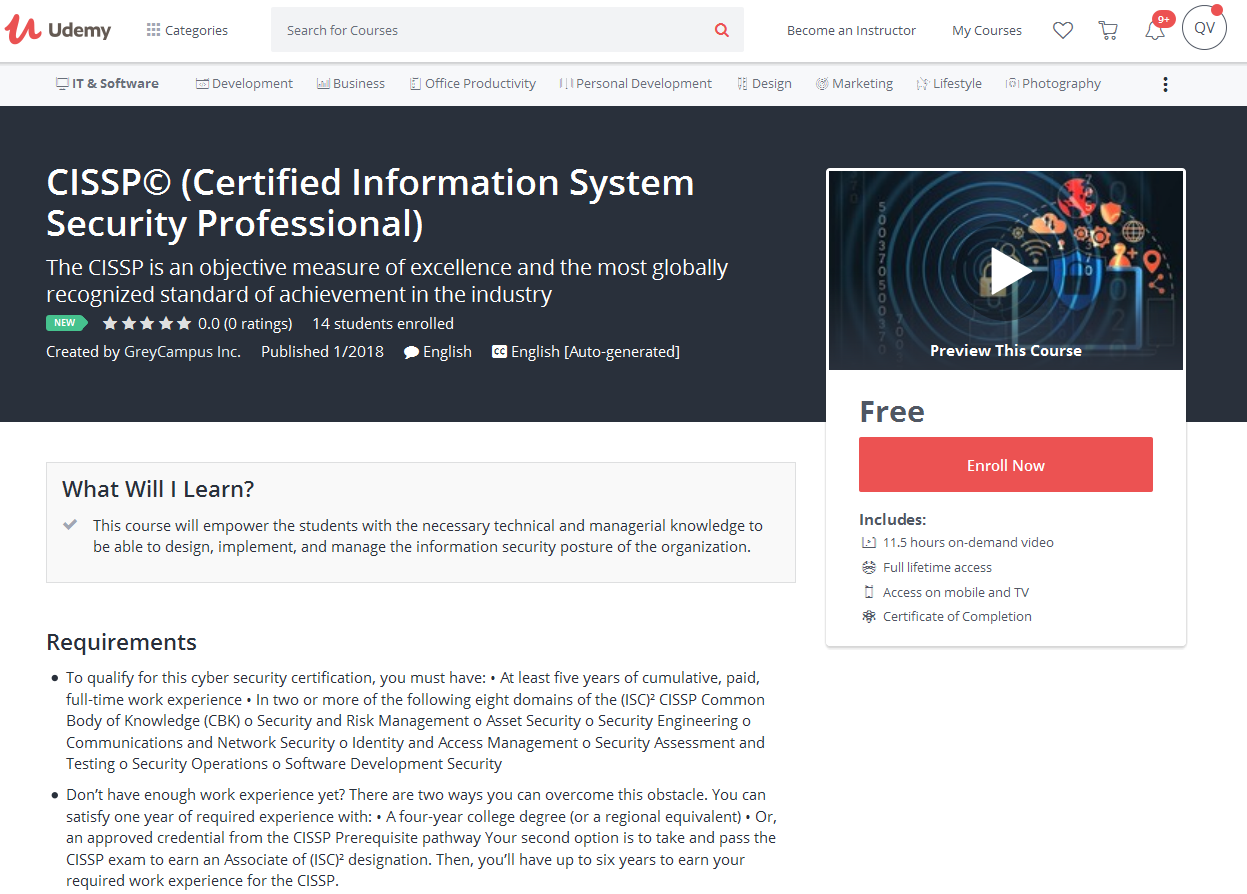Image resolution: width=1247 pixels, height=894 pixels.
Task: Open Become an Instructor link
Action: (x=851, y=30)
